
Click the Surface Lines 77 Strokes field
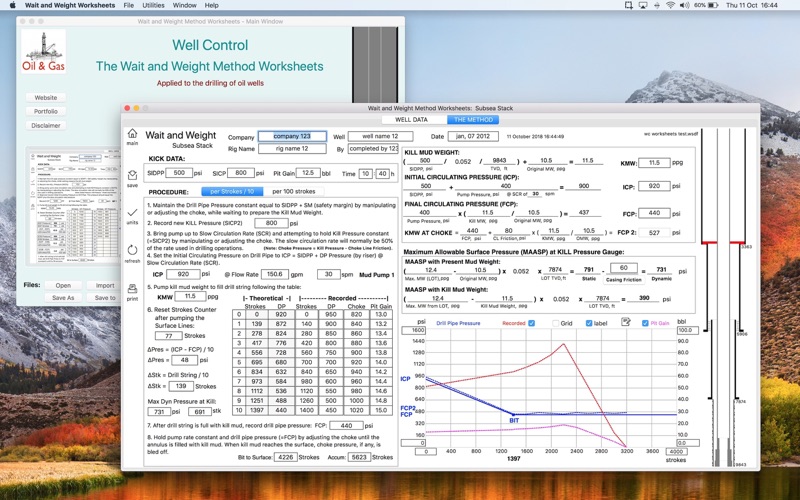168,336
